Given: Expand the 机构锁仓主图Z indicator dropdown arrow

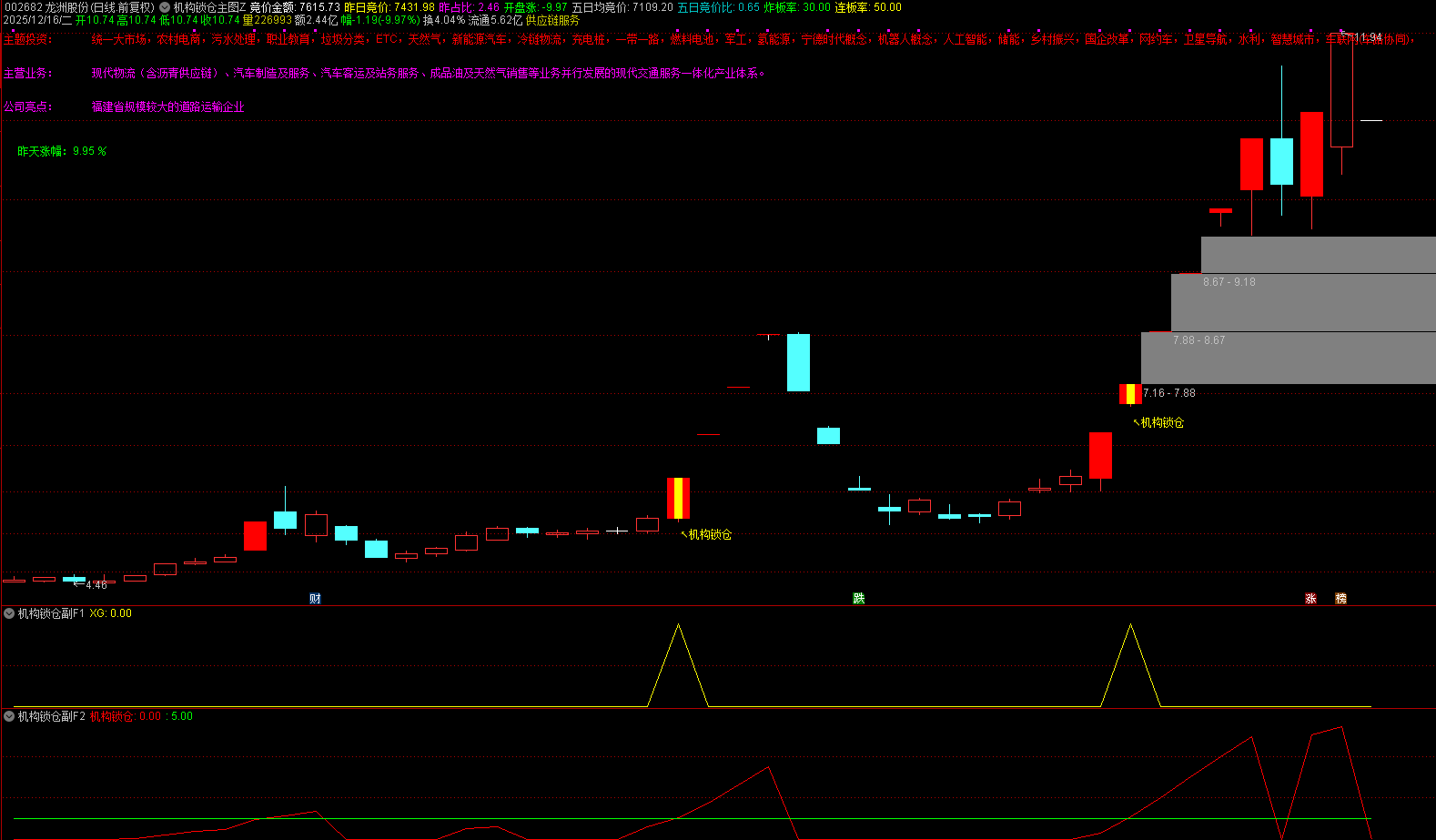Looking at the screenshot, I should pyautogui.click(x=165, y=7).
